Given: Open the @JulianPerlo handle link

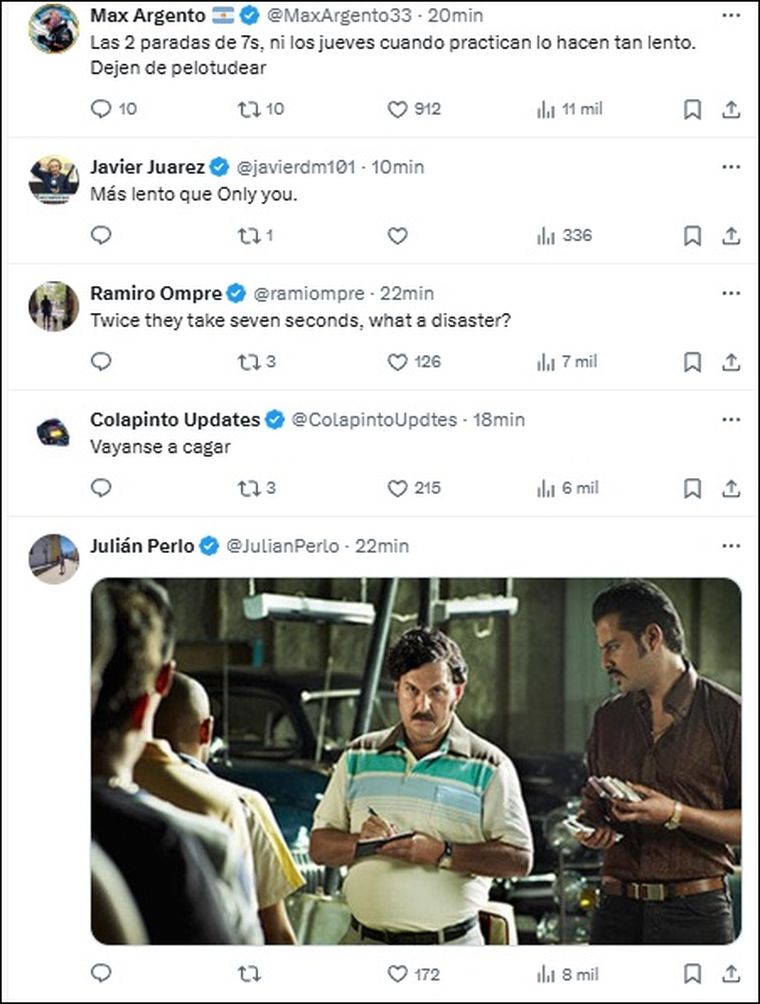Looking at the screenshot, I should coord(284,546).
